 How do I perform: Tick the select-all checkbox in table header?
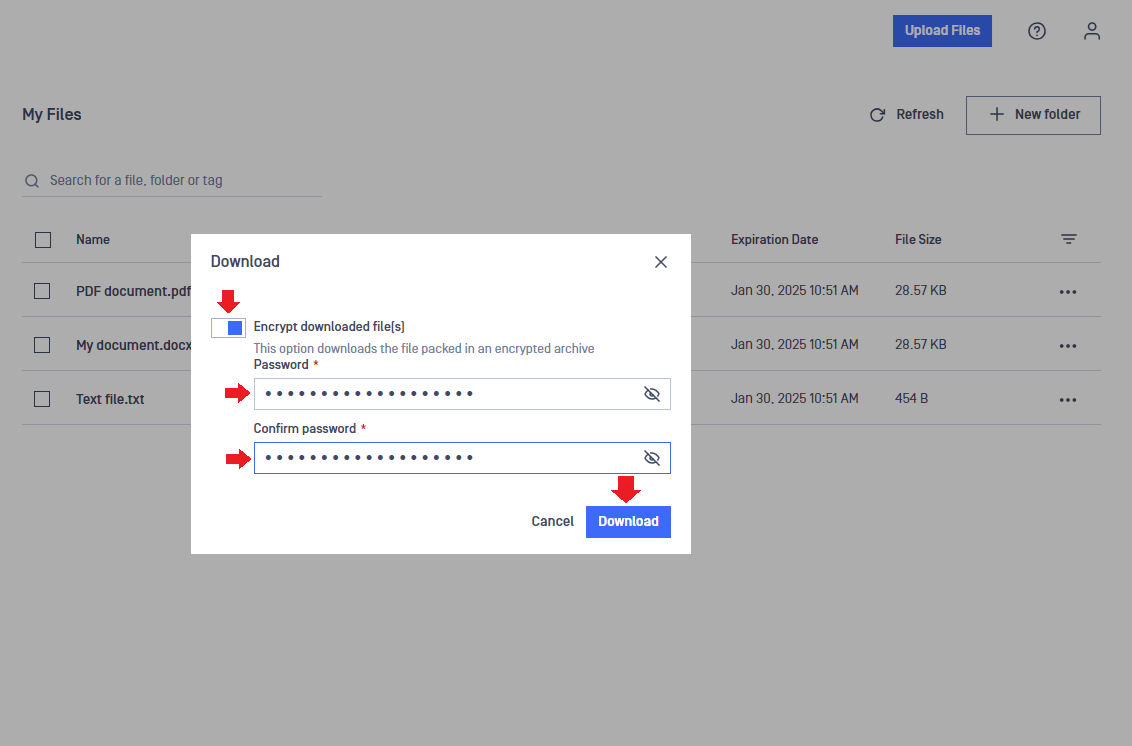43,240
